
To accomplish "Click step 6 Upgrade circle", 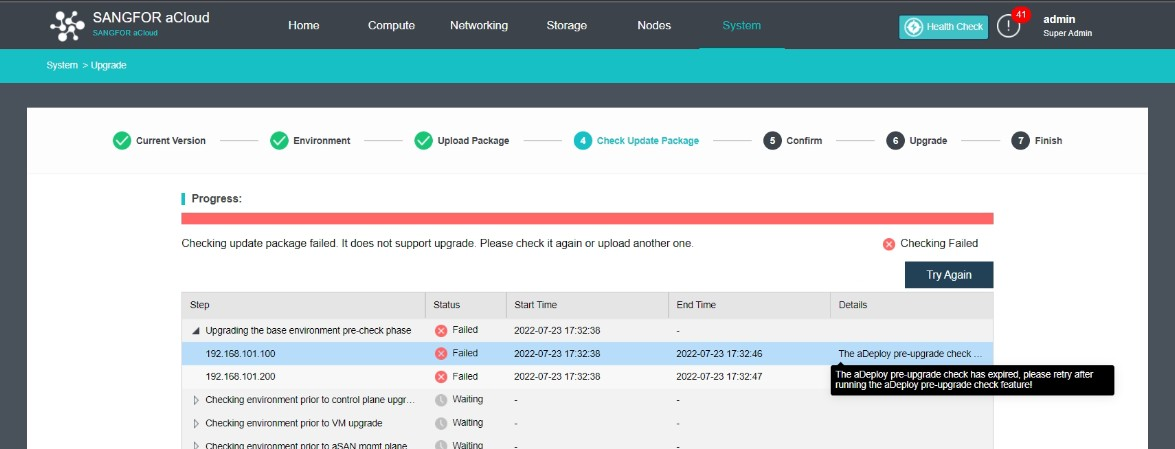I will [895, 140].
